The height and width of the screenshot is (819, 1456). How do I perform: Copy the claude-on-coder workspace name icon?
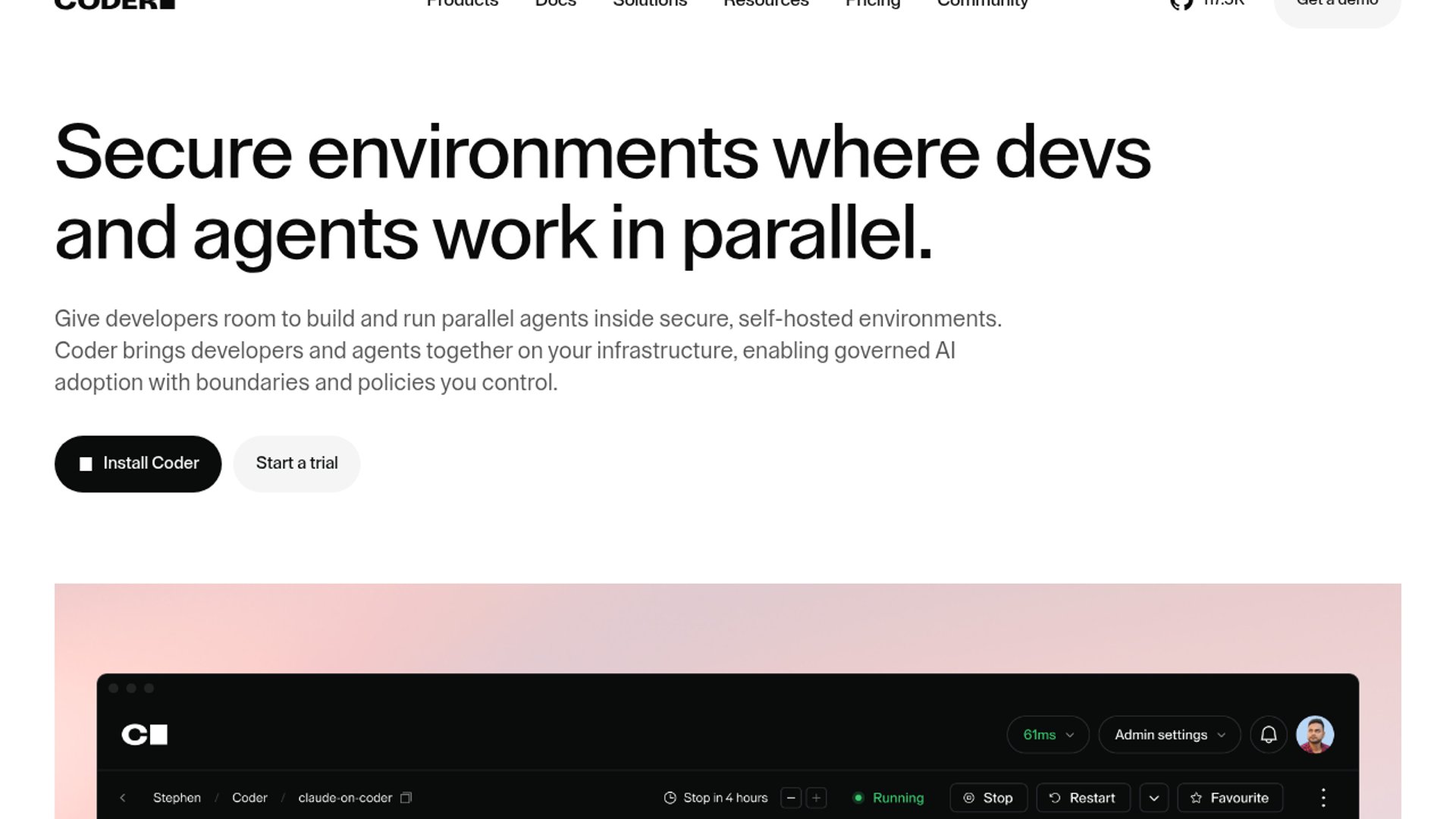tap(406, 798)
